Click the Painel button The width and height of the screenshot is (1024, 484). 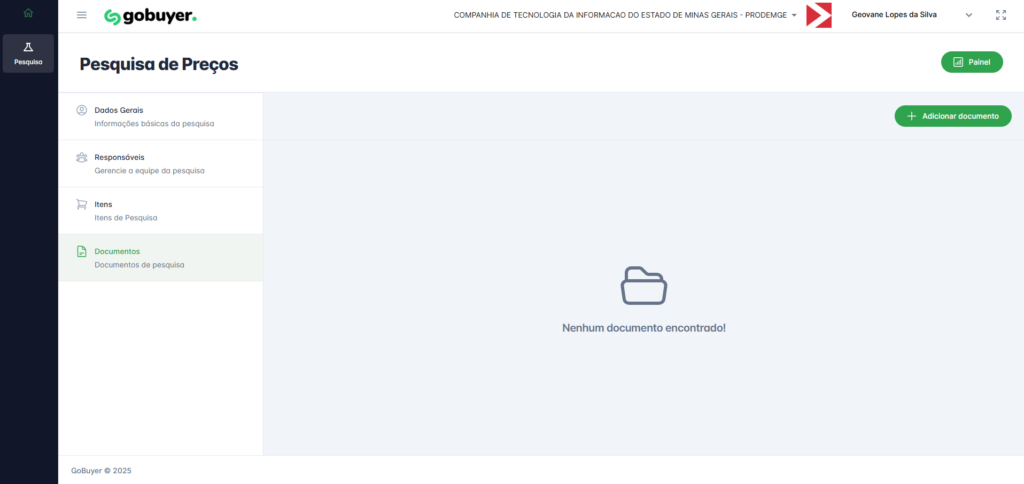click(971, 62)
